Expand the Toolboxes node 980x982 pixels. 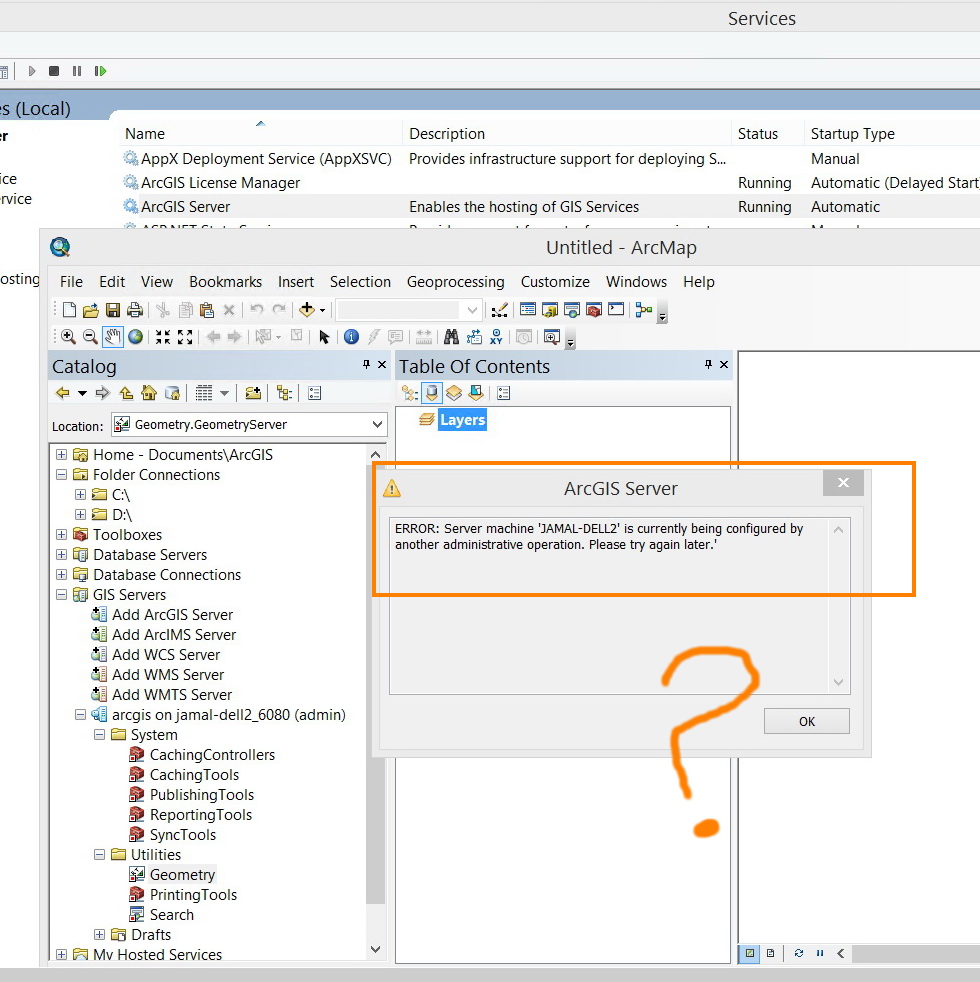[61, 535]
